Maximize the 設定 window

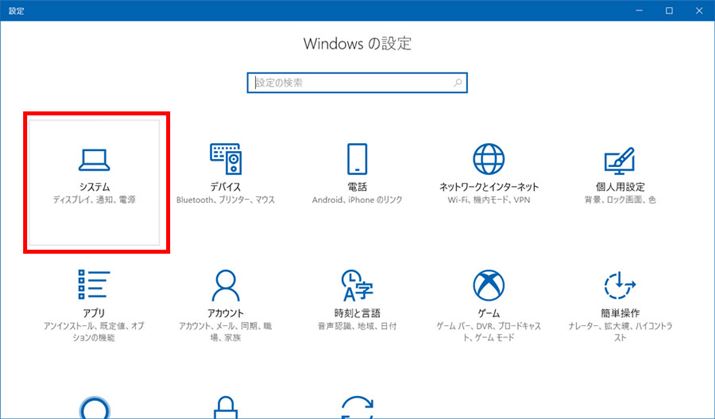coord(669,10)
